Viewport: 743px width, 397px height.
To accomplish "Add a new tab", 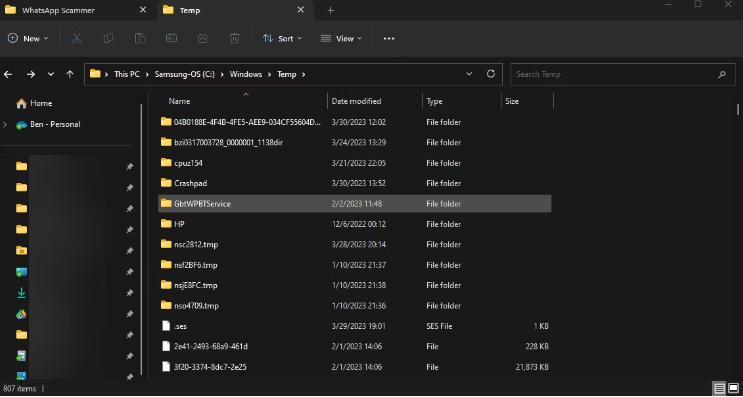I will 331,10.
